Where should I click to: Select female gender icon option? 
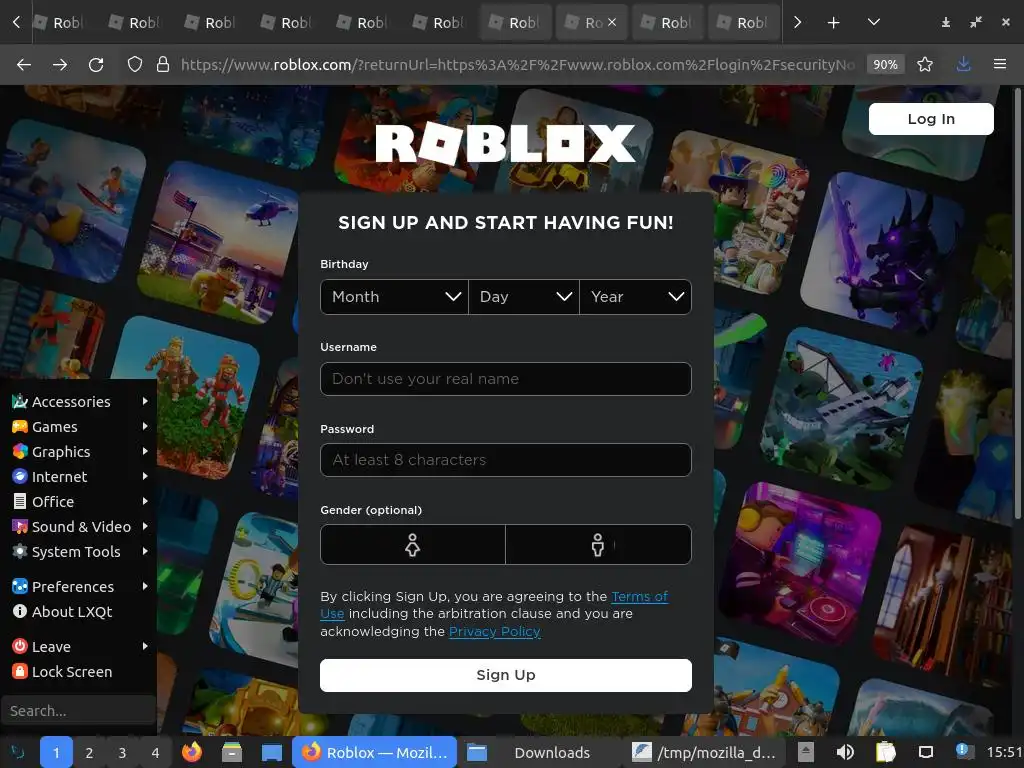point(412,545)
